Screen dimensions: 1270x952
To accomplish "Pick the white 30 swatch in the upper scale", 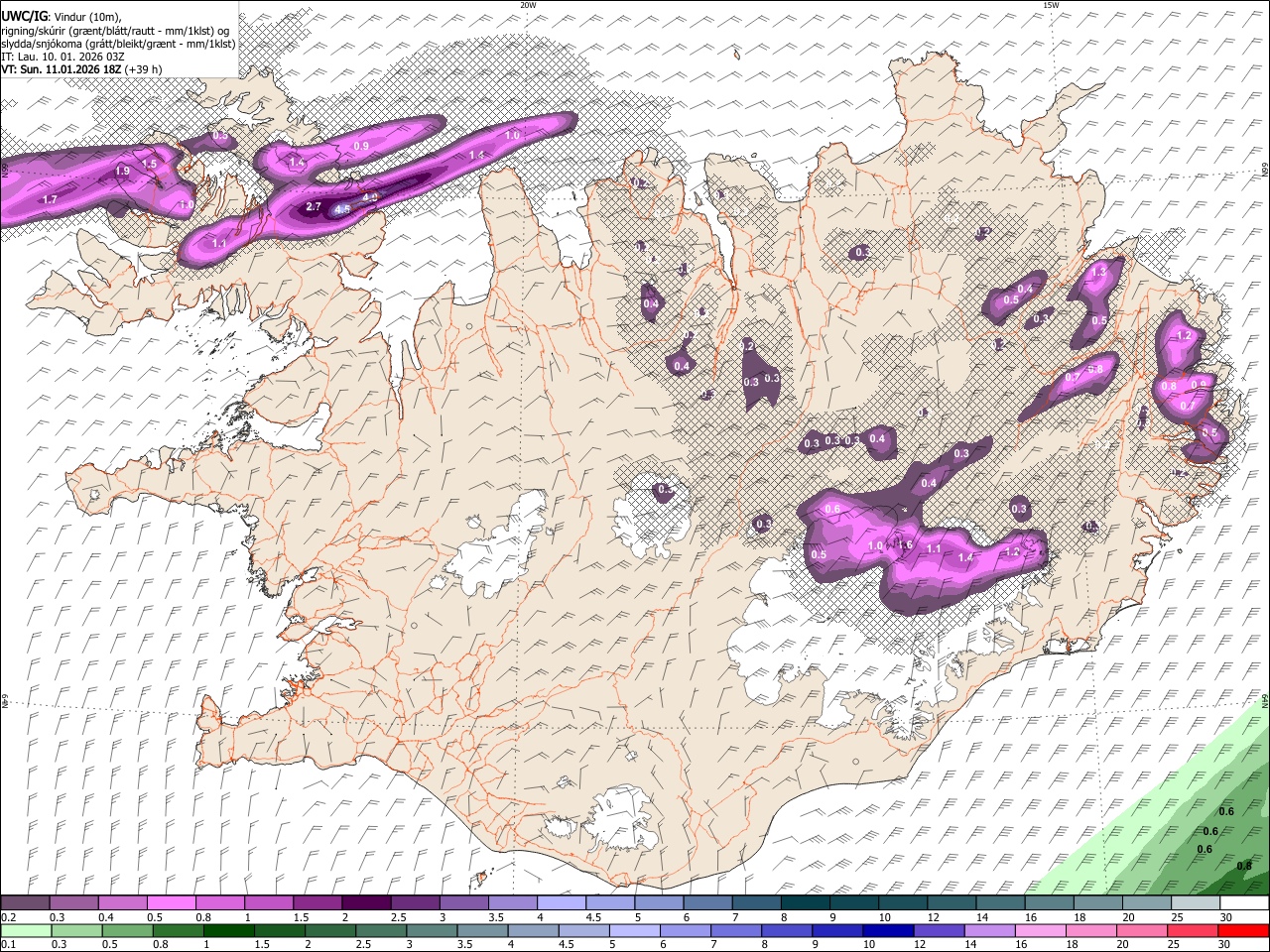I will click(x=1244, y=902).
